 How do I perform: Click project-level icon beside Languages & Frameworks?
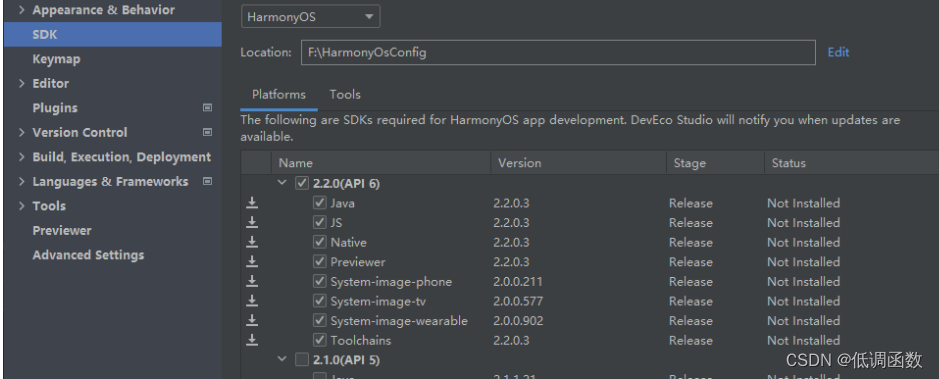pos(208,181)
